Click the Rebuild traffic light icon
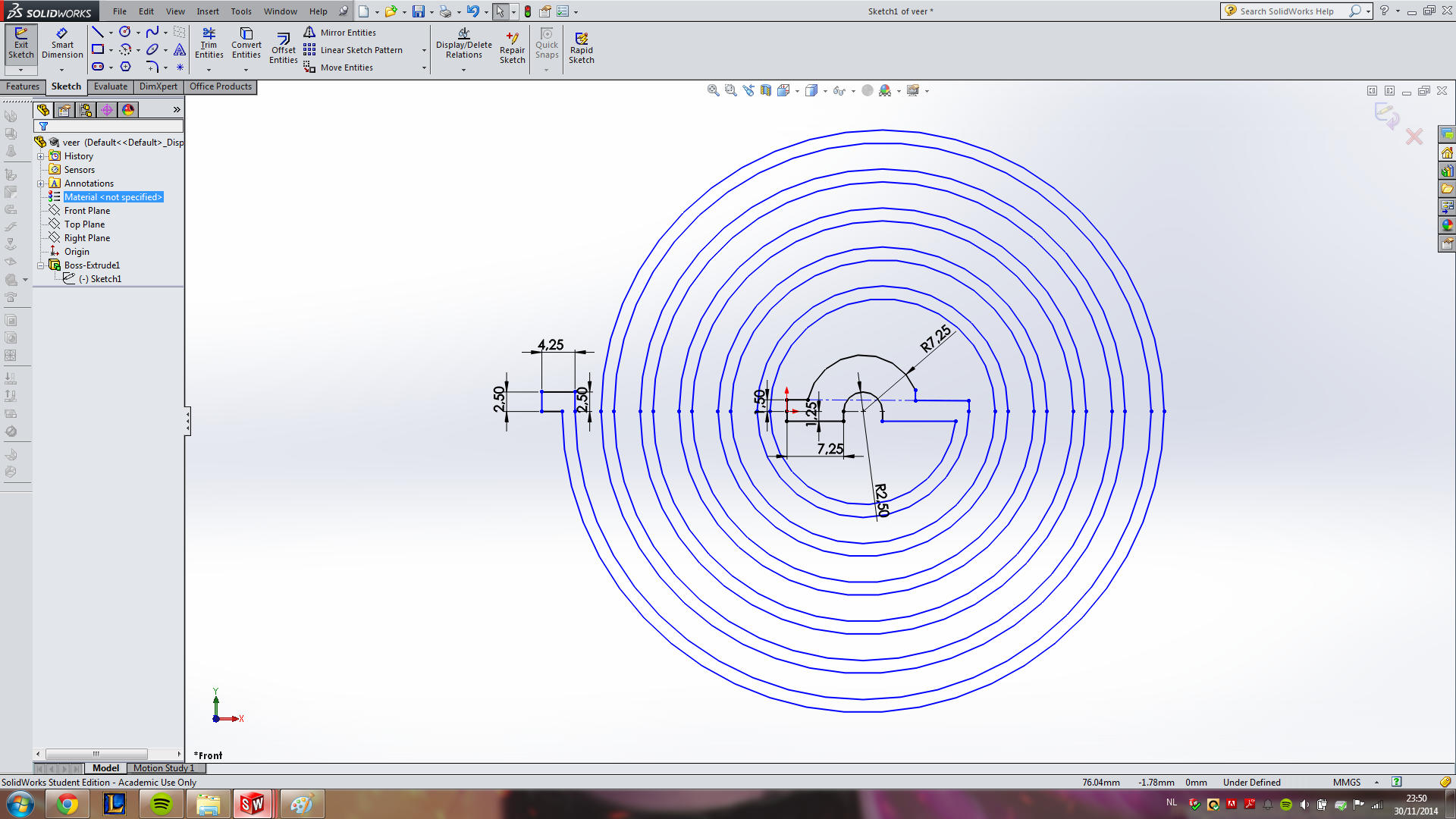Image resolution: width=1456 pixels, height=819 pixels. pos(528,11)
